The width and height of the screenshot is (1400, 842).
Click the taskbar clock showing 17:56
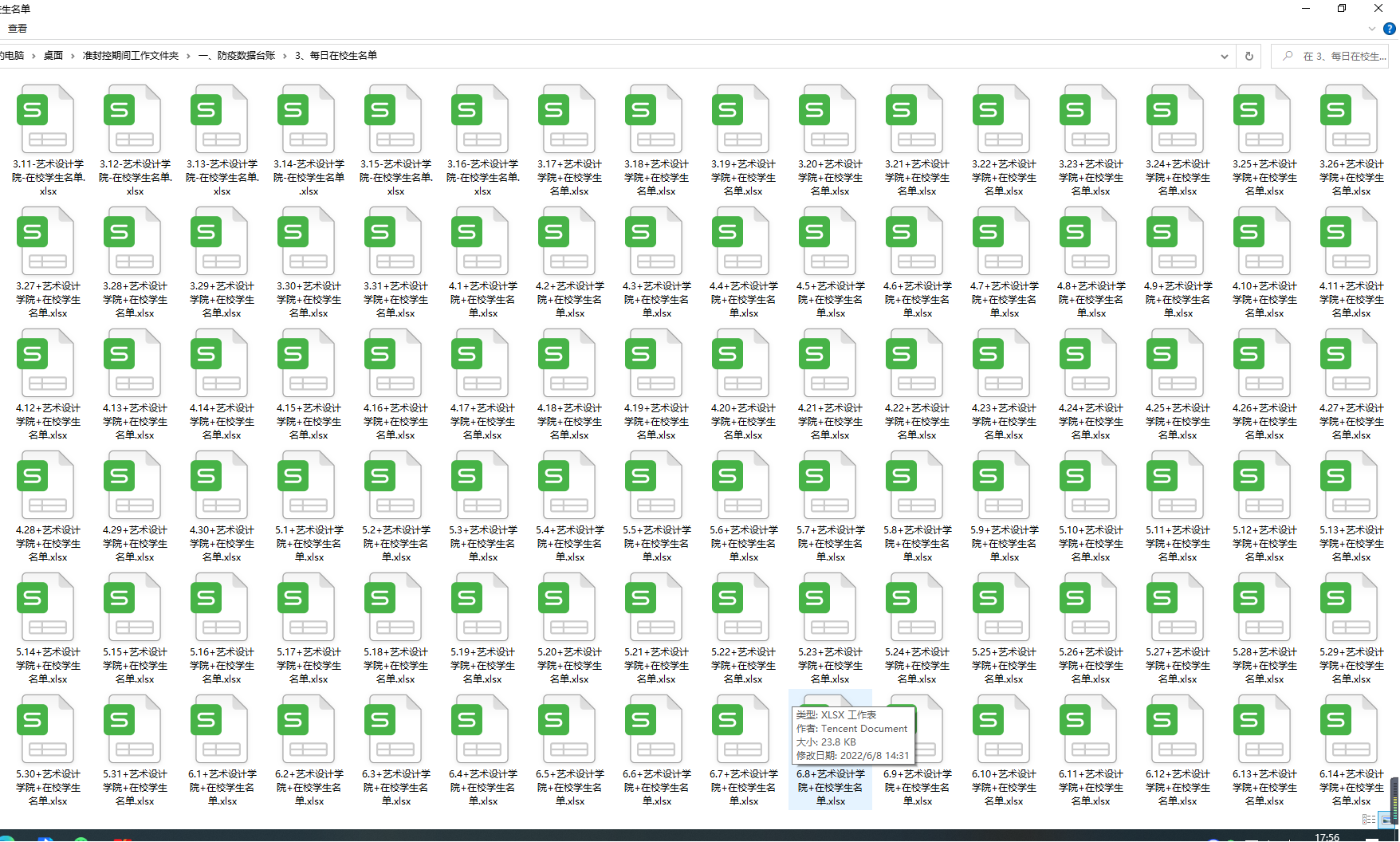[1327, 837]
